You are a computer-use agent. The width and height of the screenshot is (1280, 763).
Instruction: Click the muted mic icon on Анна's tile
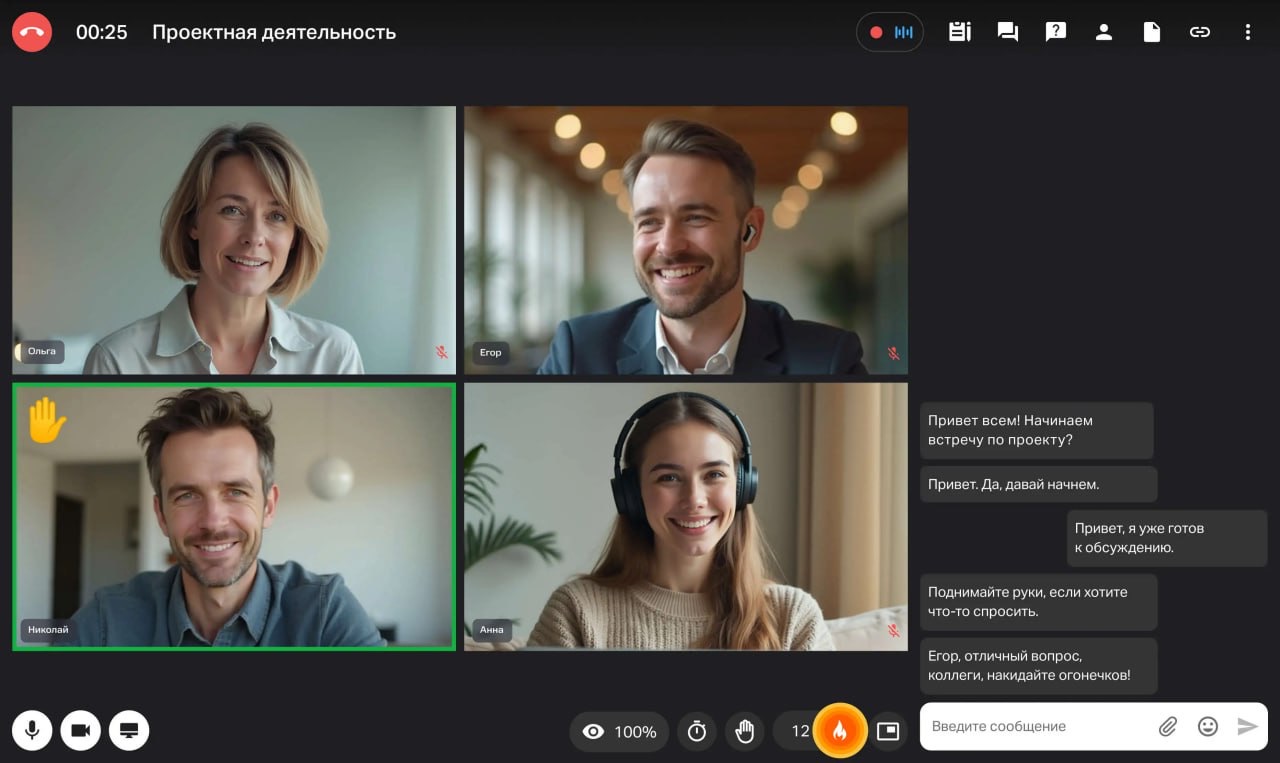pyautogui.click(x=894, y=630)
